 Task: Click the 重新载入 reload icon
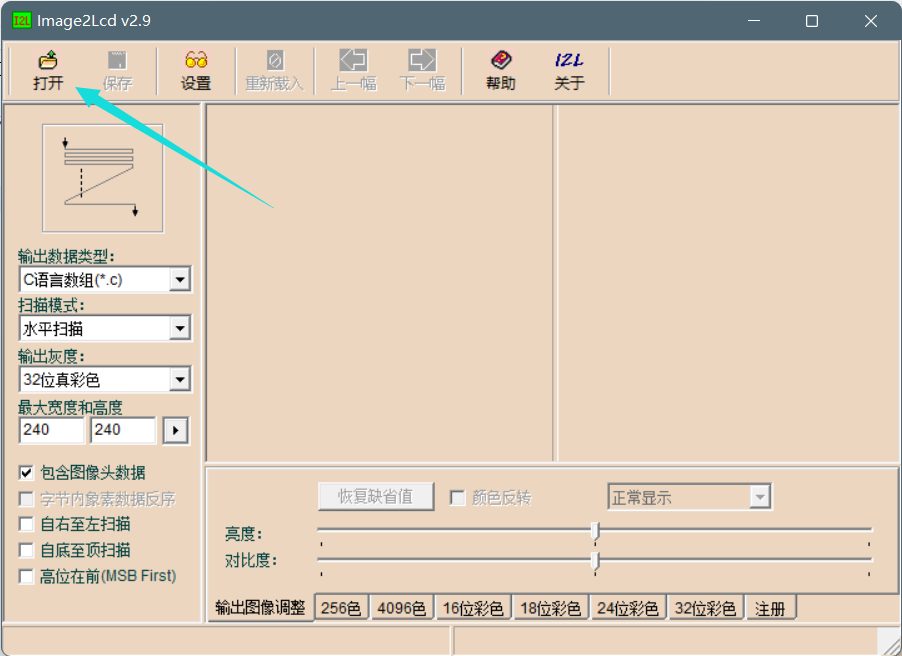click(x=275, y=60)
